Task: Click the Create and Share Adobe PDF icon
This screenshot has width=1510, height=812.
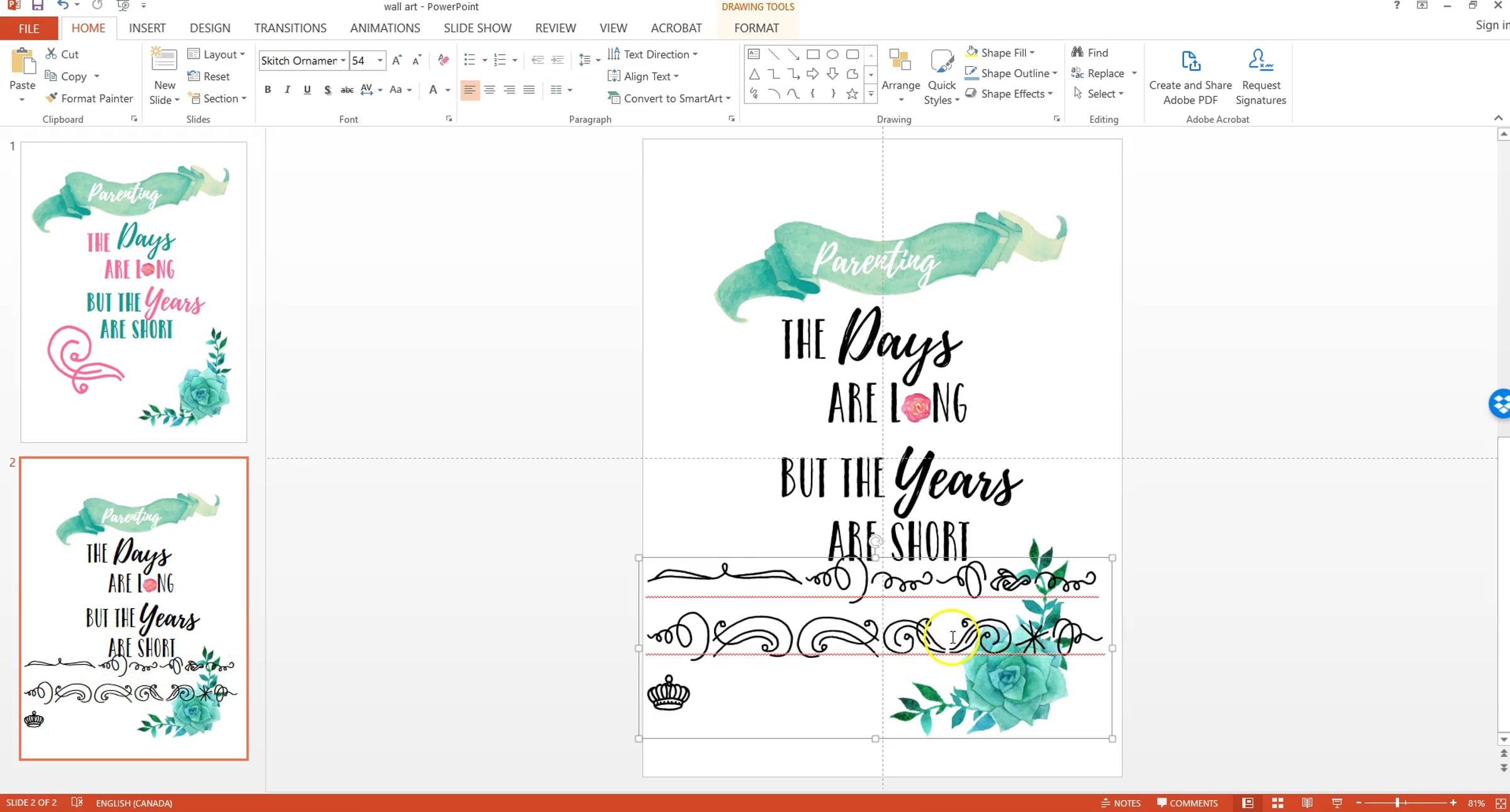Action: coord(1190,62)
